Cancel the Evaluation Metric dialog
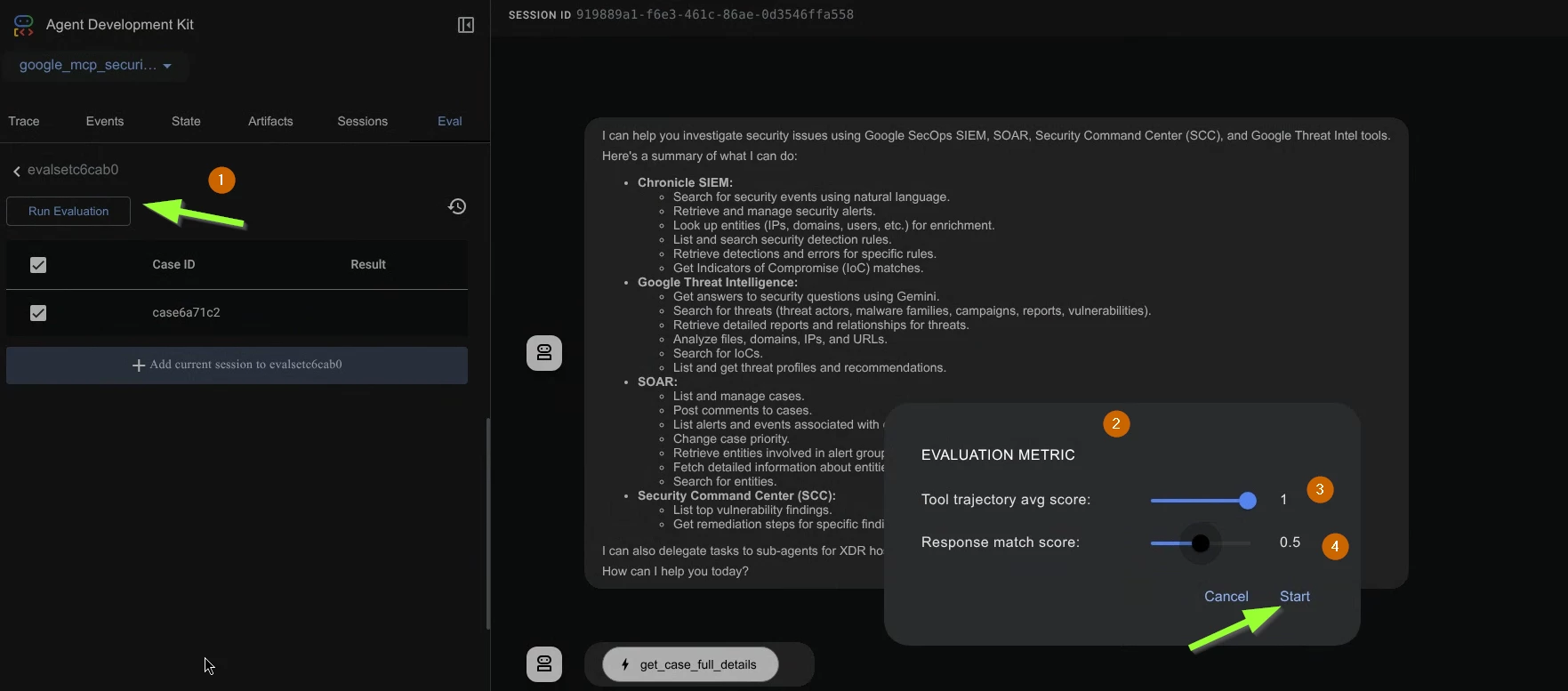The width and height of the screenshot is (1568, 691). tap(1226, 597)
